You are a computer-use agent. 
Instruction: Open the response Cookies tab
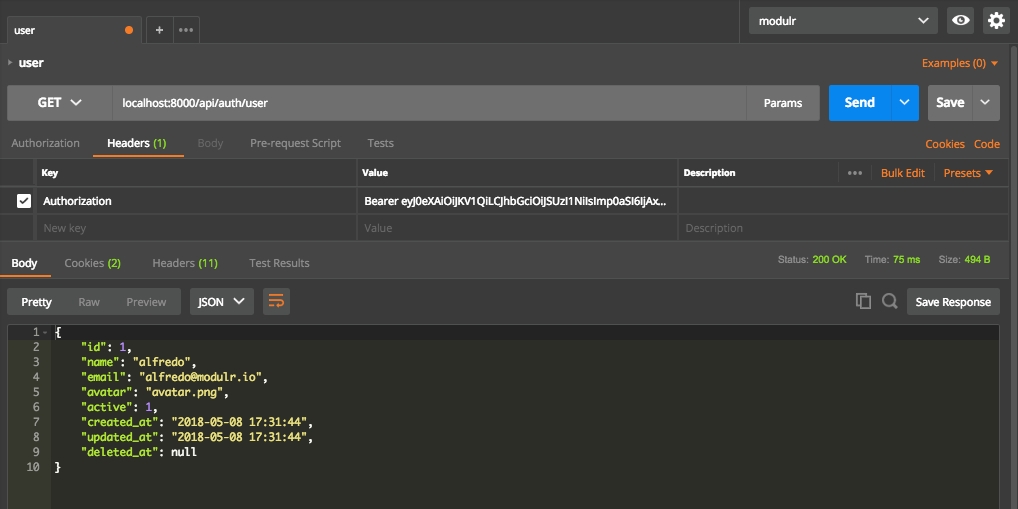coord(92,263)
